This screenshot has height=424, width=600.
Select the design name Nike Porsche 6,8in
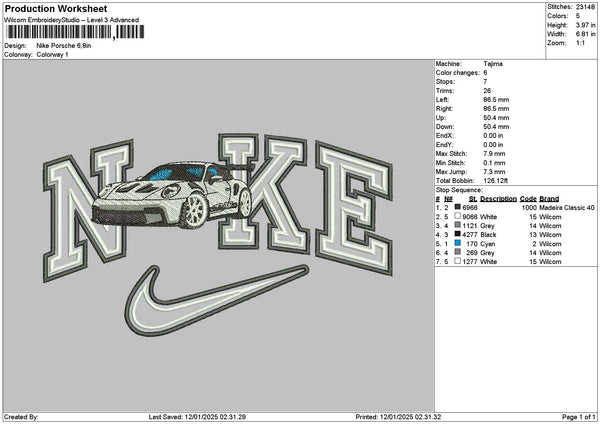click(x=64, y=46)
